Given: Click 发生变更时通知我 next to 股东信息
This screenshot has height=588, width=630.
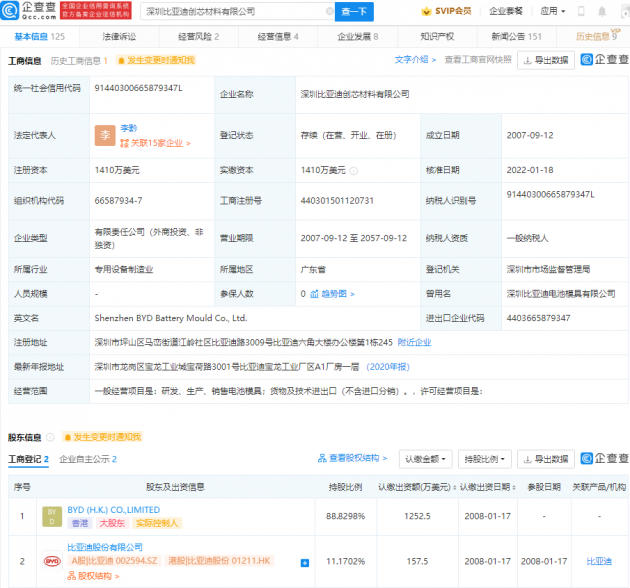Looking at the screenshot, I should 102,437.
